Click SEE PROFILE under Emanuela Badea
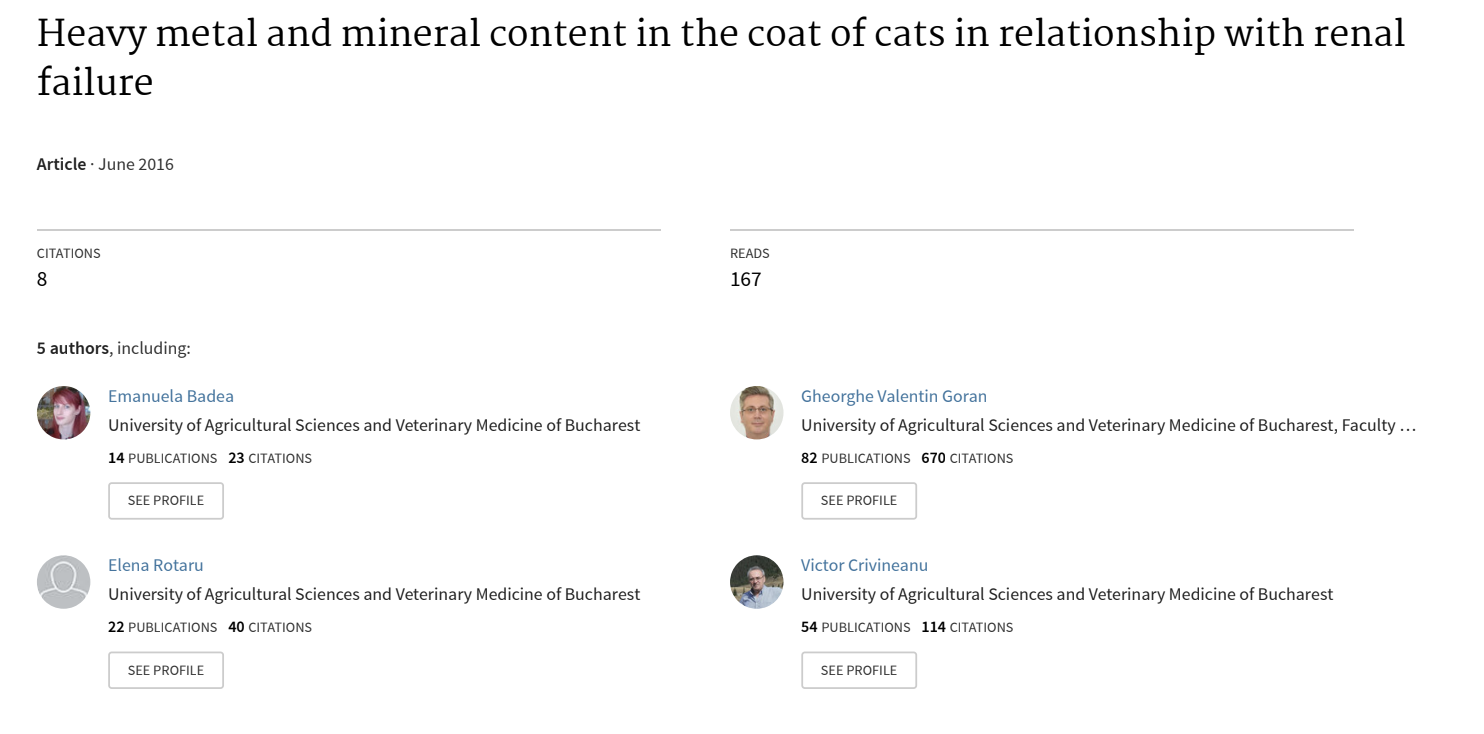The width and height of the screenshot is (1484, 734). tap(166, 501)
